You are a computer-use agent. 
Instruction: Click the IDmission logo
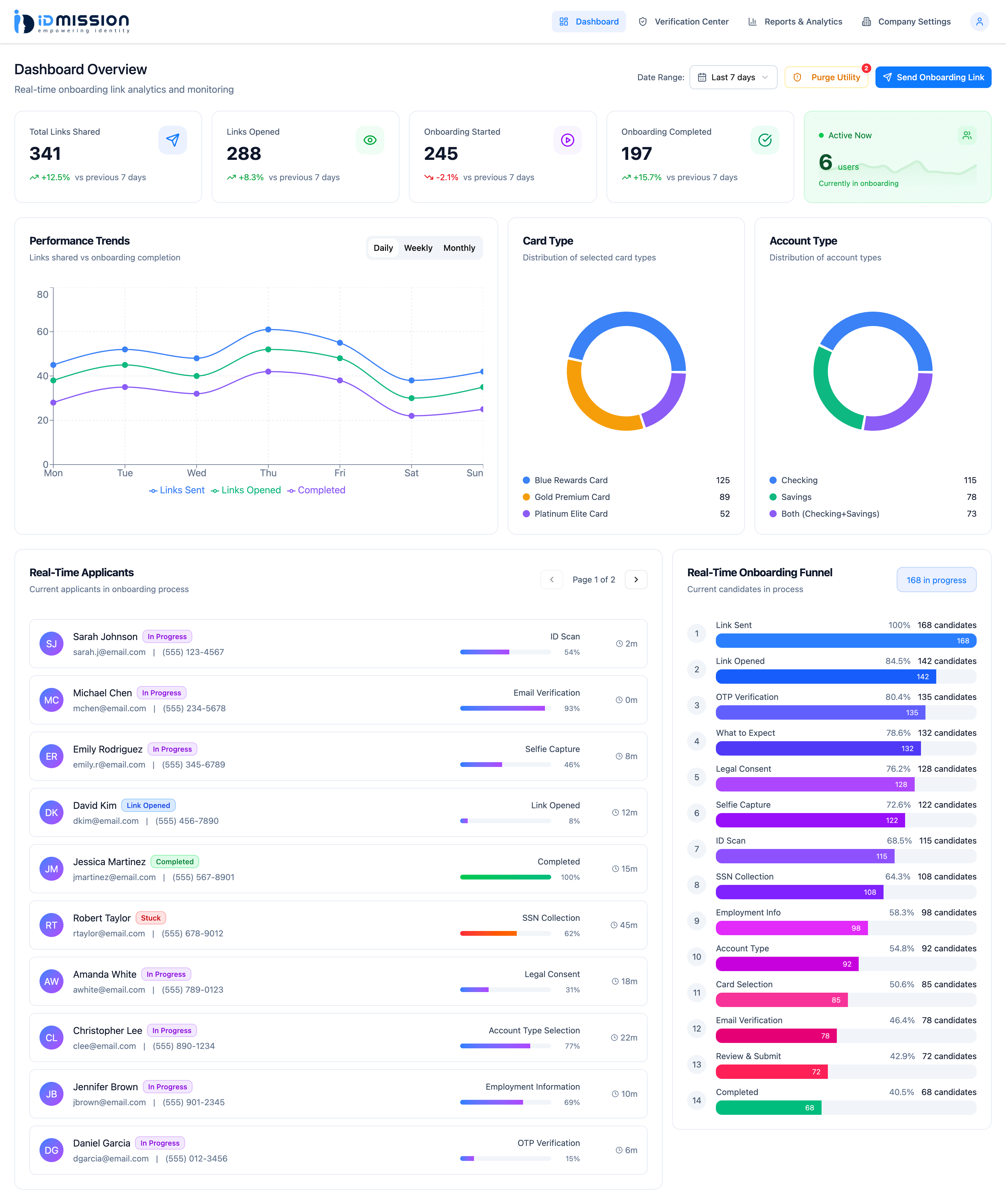tap(72, 22)
